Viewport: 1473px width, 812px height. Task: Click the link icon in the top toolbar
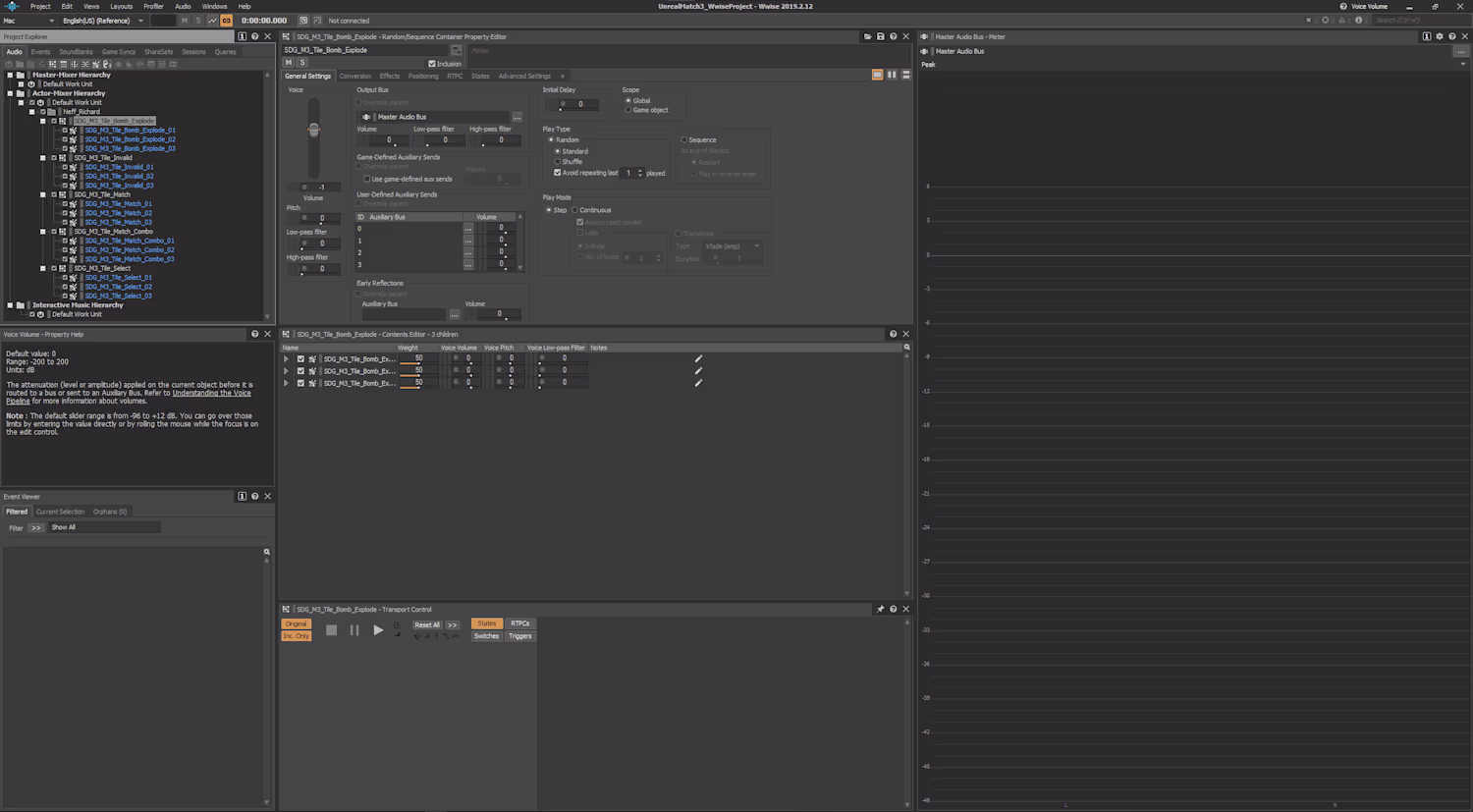[226, 21]
